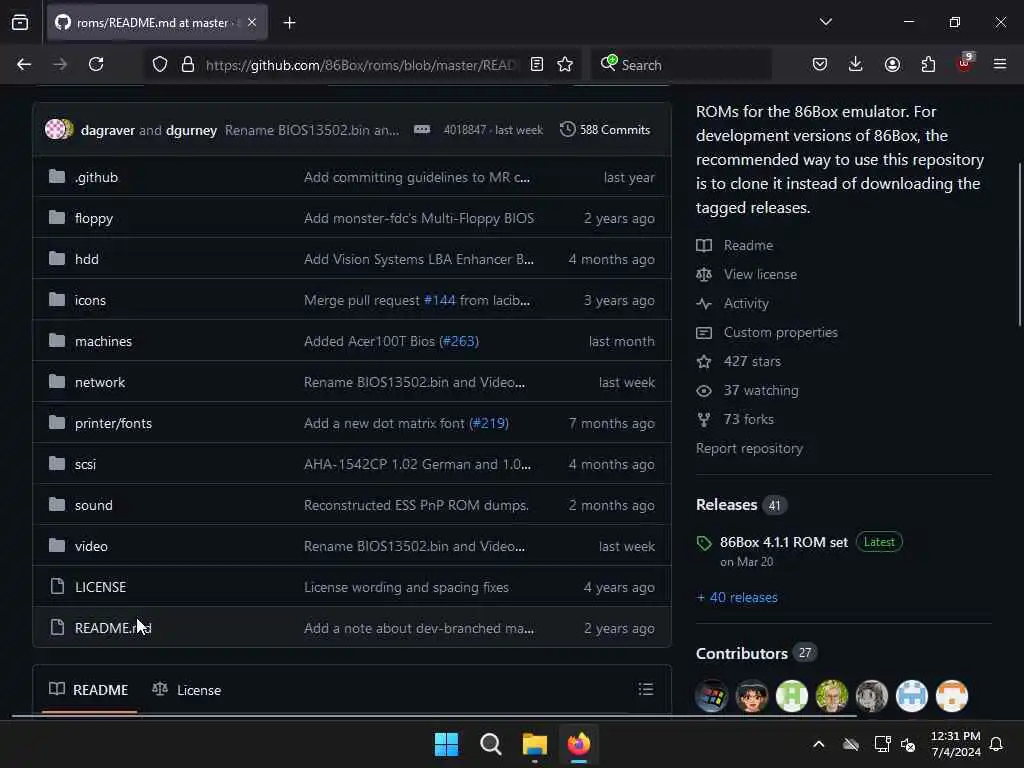
Task: Open the floppy folder
Action: [x=93, y=218]
